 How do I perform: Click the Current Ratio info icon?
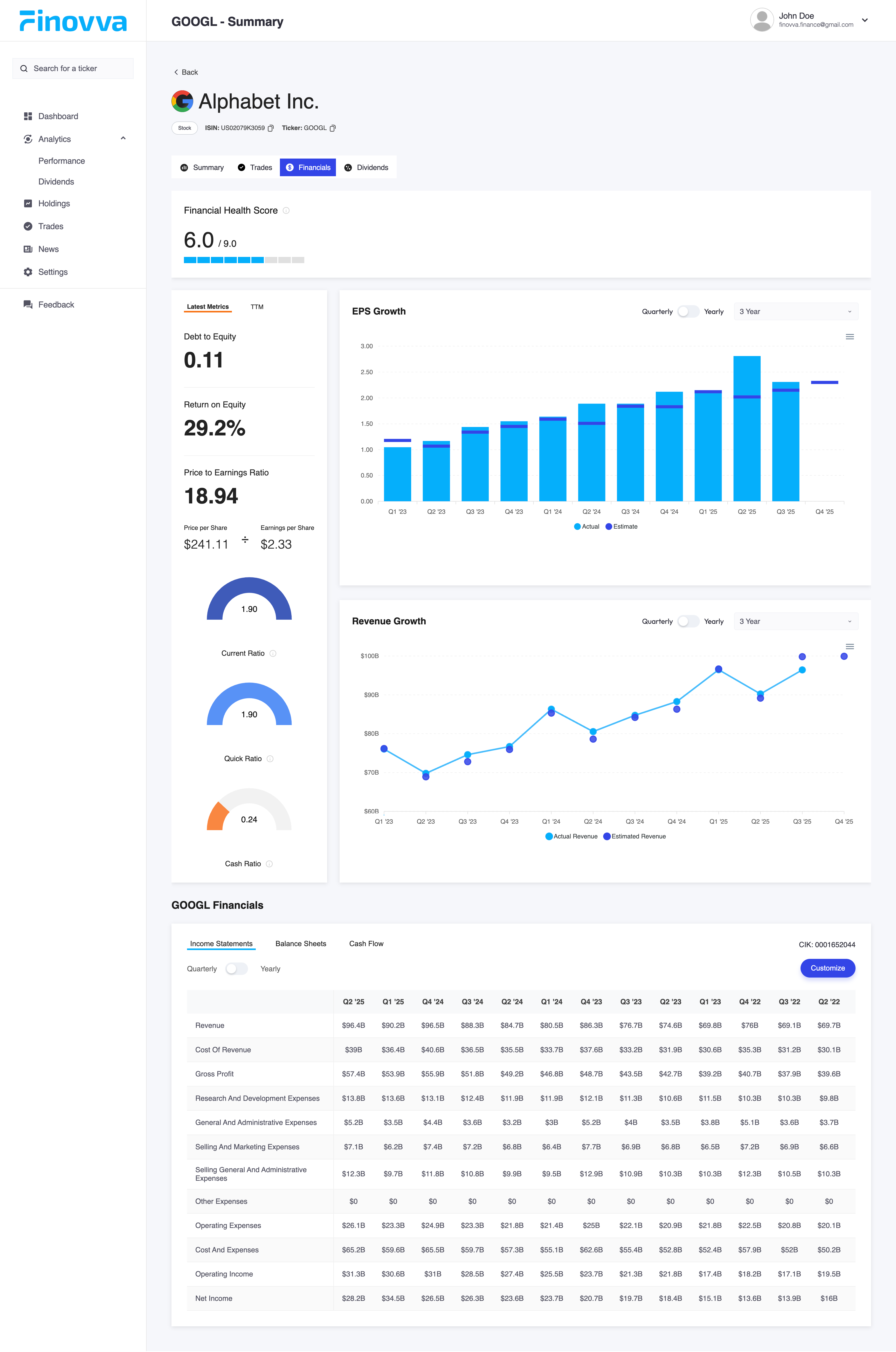point(273,653)
